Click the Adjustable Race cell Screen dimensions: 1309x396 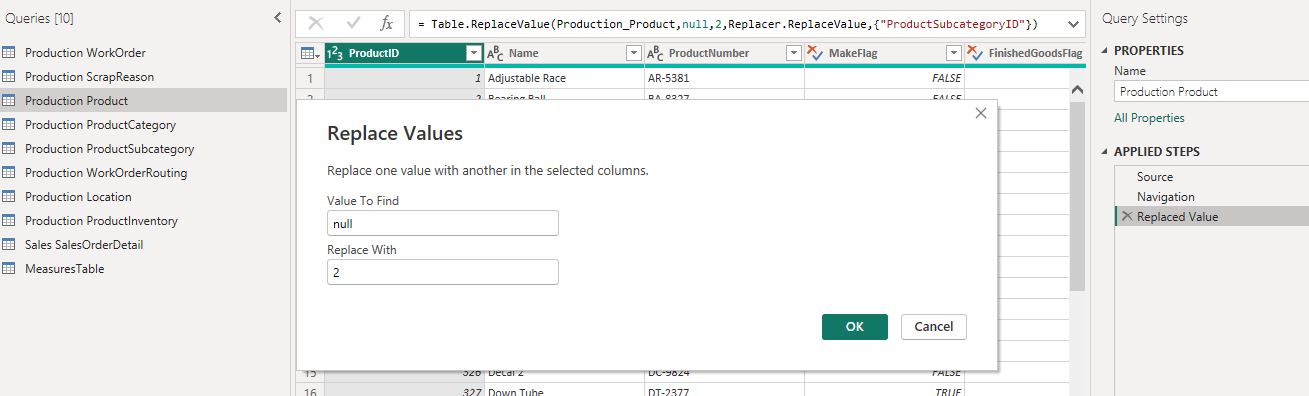click(x=564, y=77)
